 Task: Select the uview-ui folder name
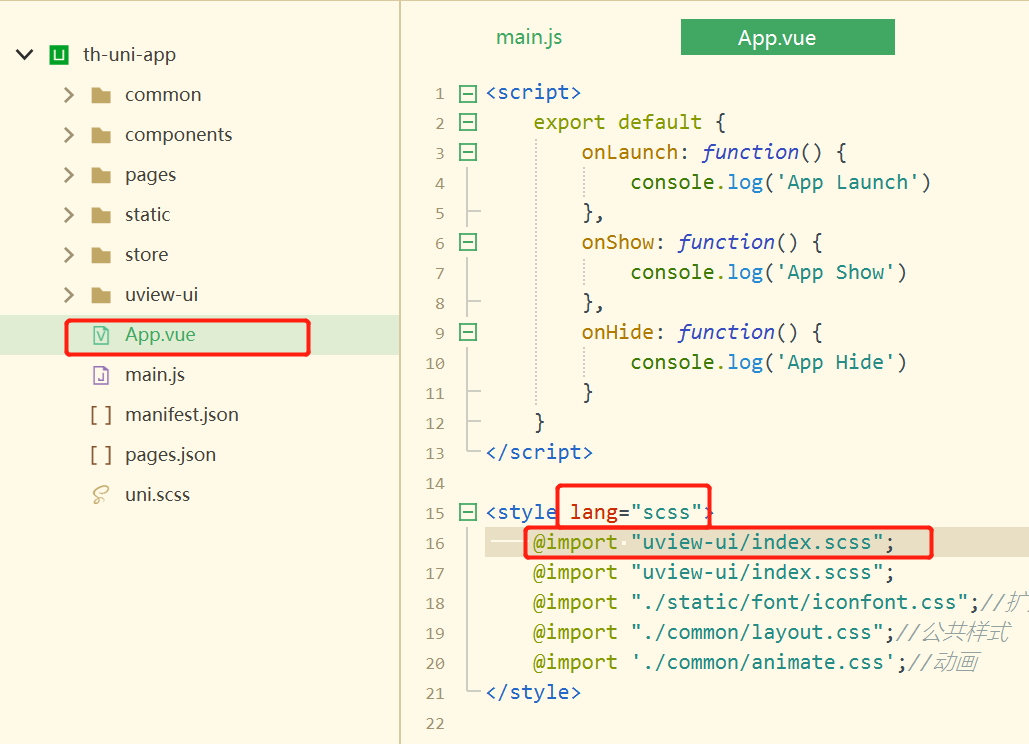pos(161,295)
